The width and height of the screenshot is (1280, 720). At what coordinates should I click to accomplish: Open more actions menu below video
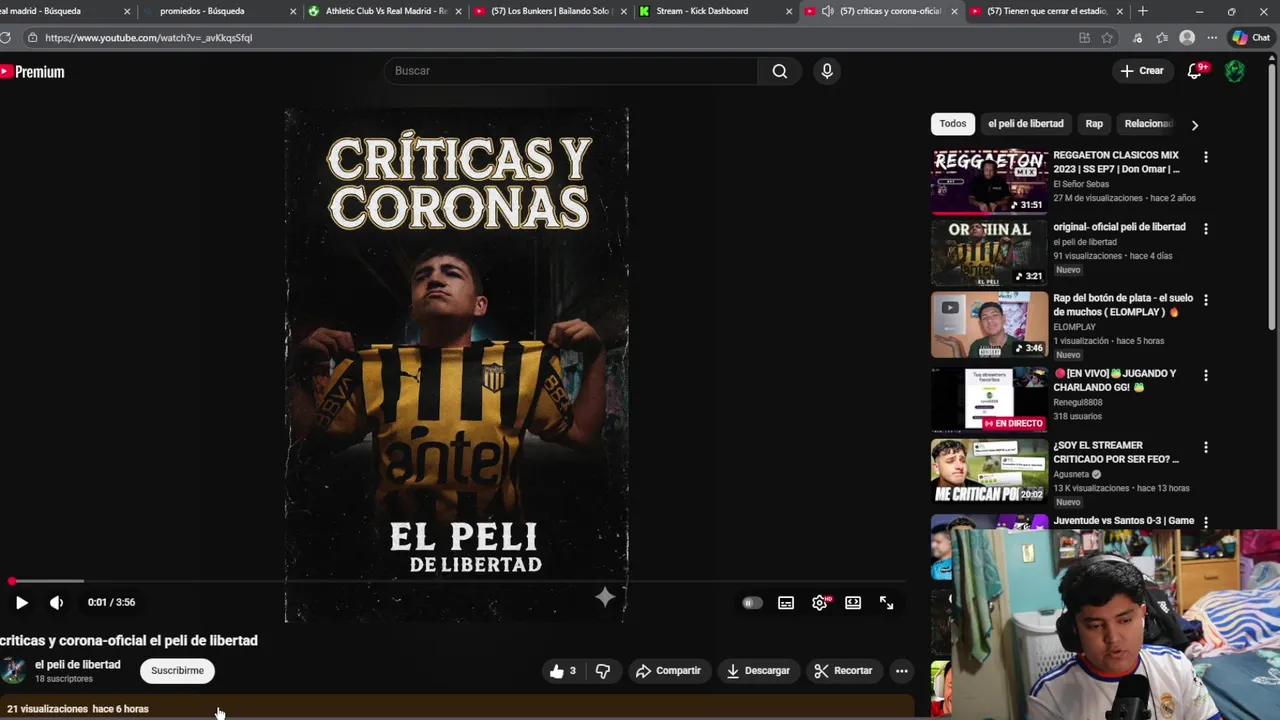pos(901,671)
